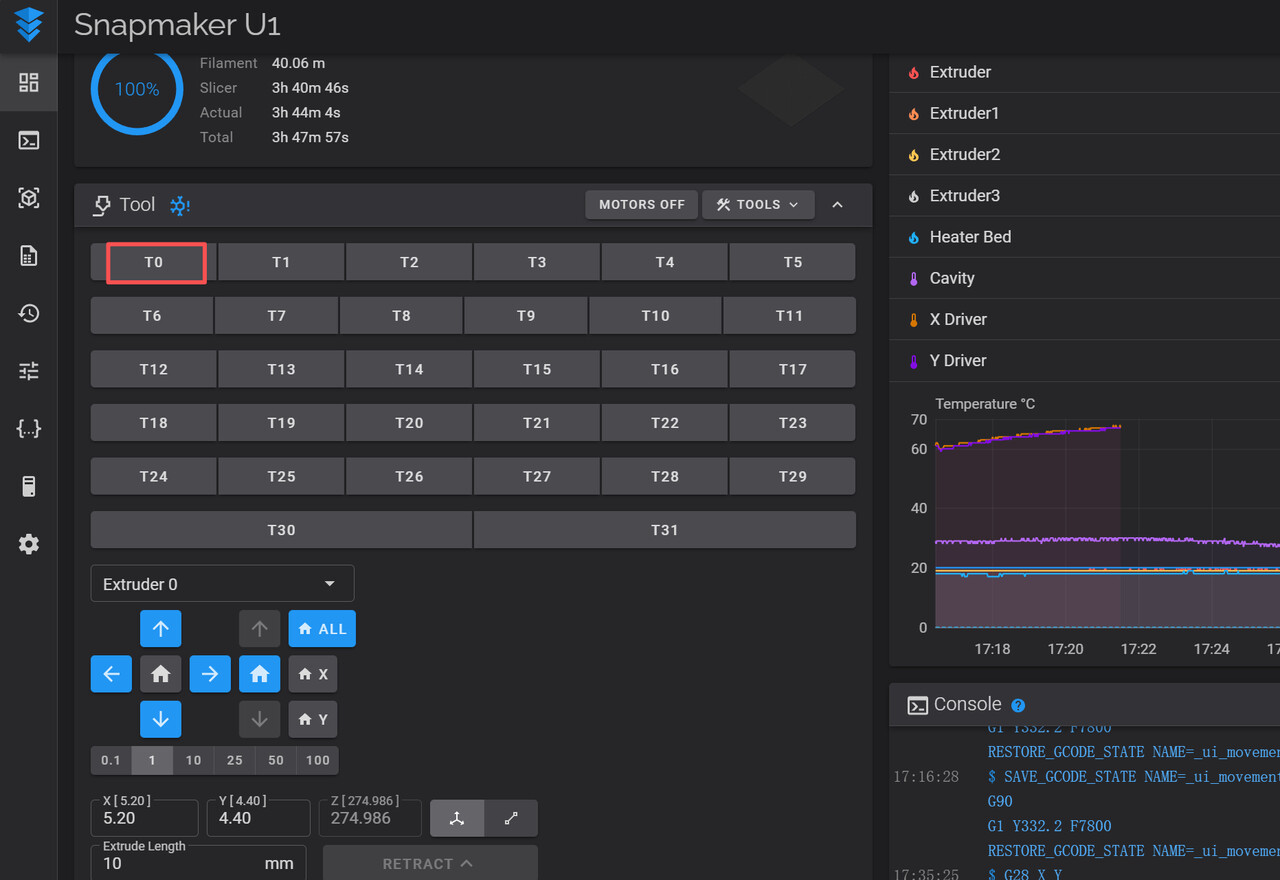Click the Y Driver thermometer icon
Screen dimensions: 1280x880
point(913,361)
